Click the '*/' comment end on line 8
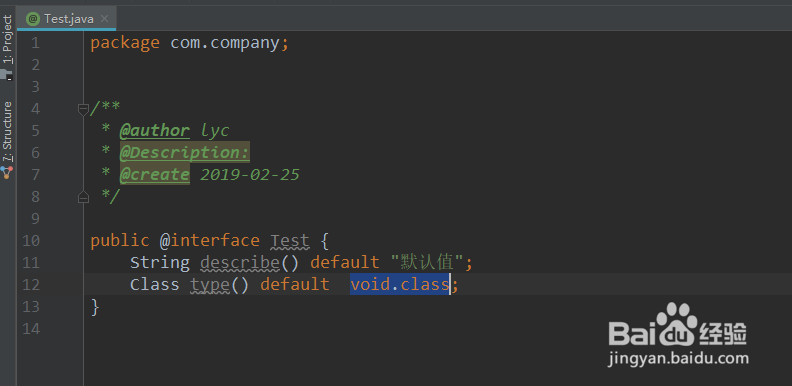Viewport: 792px width, 386px height. [x=111, y=197]
